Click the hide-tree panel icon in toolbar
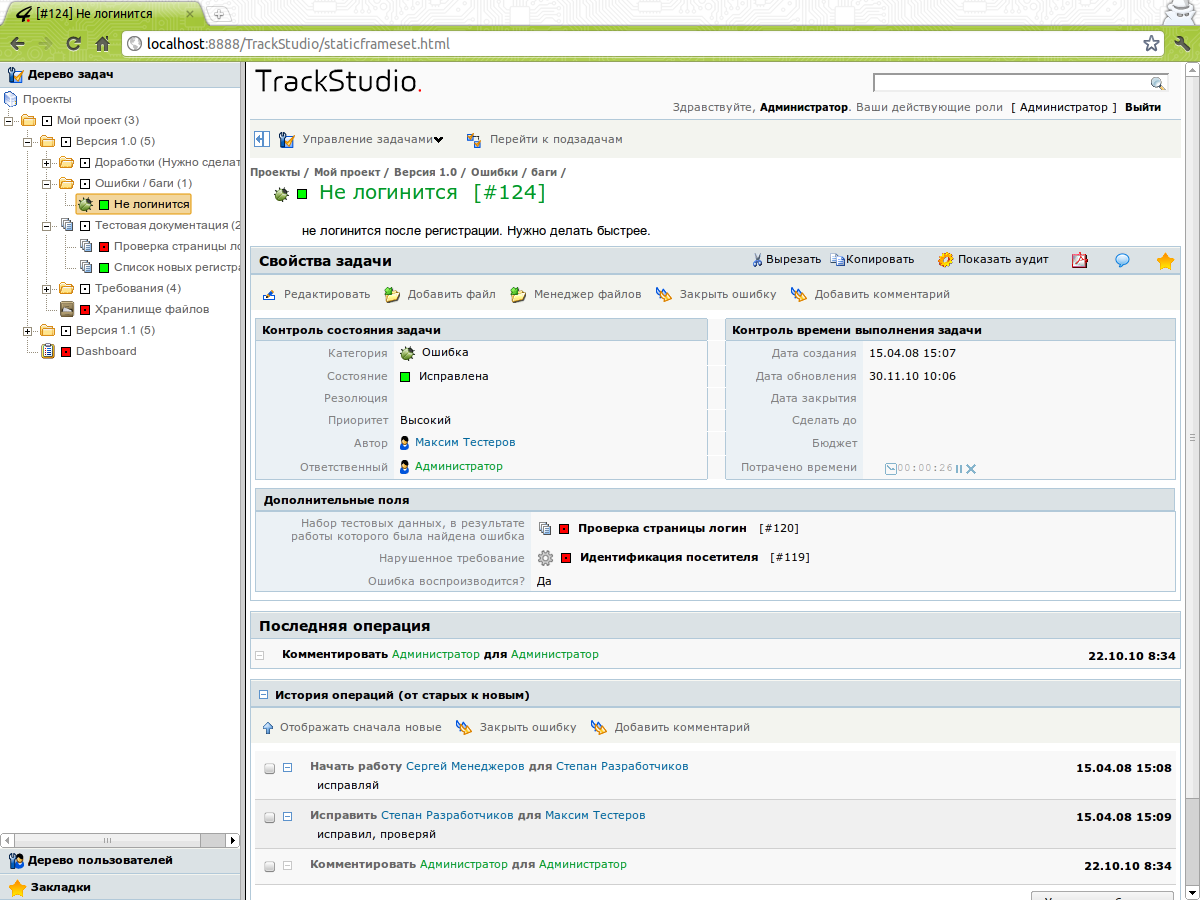 point(261,140)
